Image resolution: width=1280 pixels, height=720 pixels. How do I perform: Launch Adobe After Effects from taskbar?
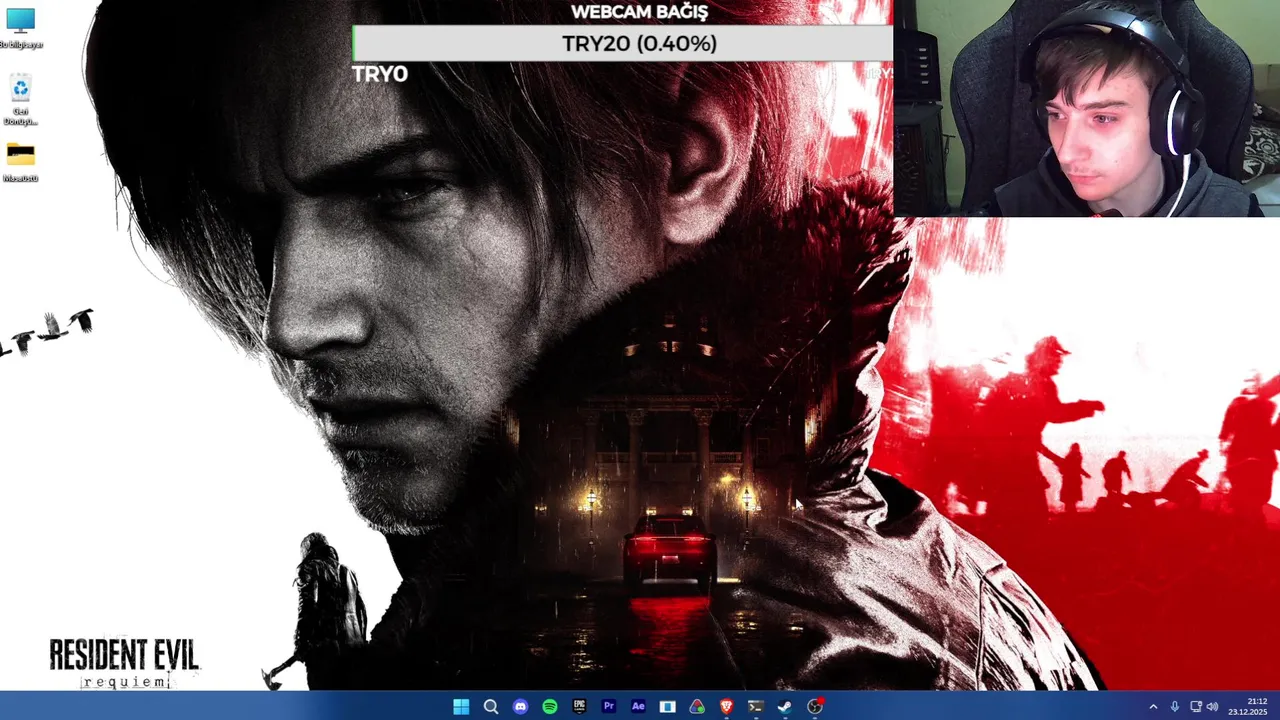click(x=638, y=706)
